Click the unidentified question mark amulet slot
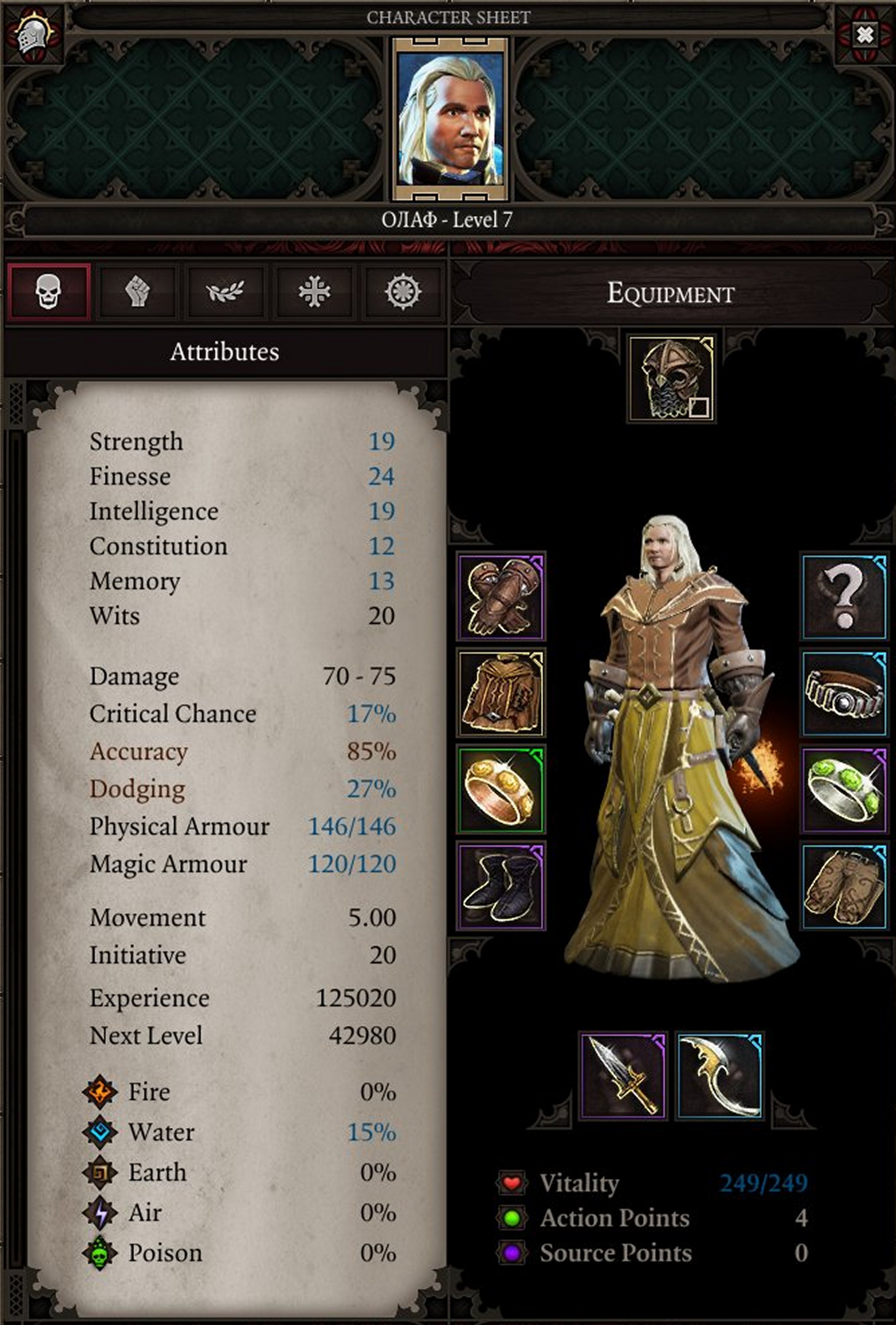The image size is (896, 1325). click(x=845, y=596)
